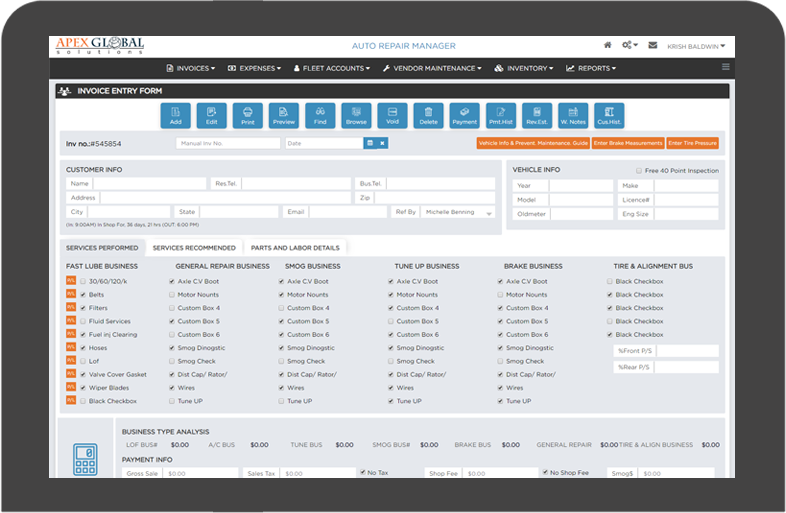
Task: Open W. Notes toolbar icon
Action: [573, 115]
